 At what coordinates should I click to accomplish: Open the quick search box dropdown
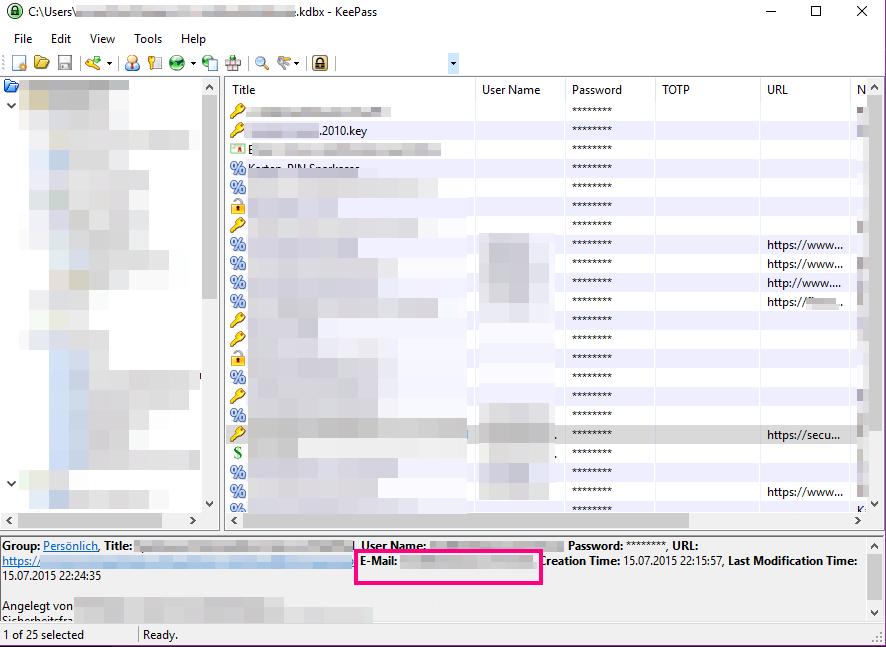coord(452,62)
